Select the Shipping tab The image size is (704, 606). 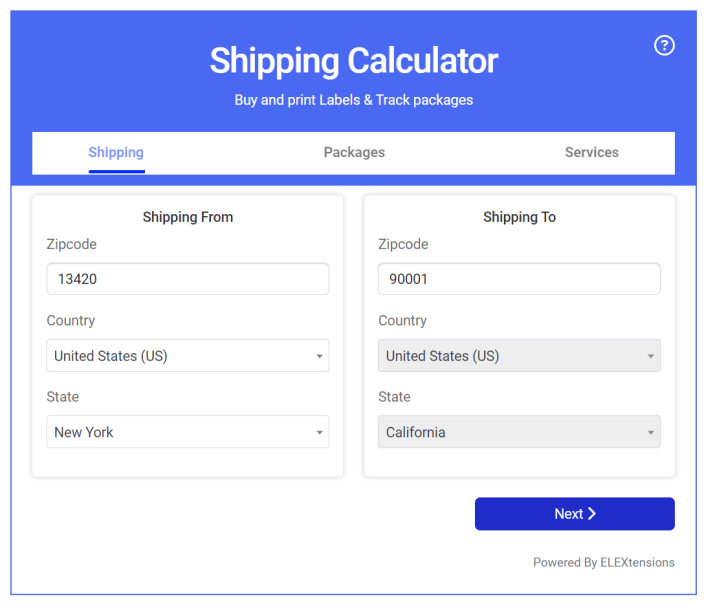pyautogui.click(x=116, y=153)
